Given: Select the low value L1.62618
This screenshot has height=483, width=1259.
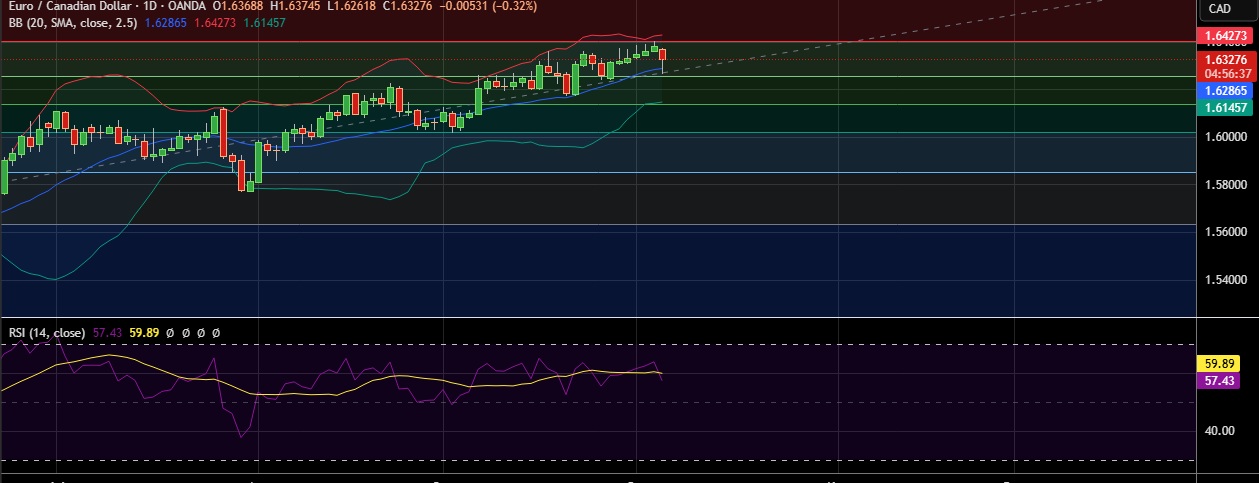Looking at the screenshot, I should (351, 6).
